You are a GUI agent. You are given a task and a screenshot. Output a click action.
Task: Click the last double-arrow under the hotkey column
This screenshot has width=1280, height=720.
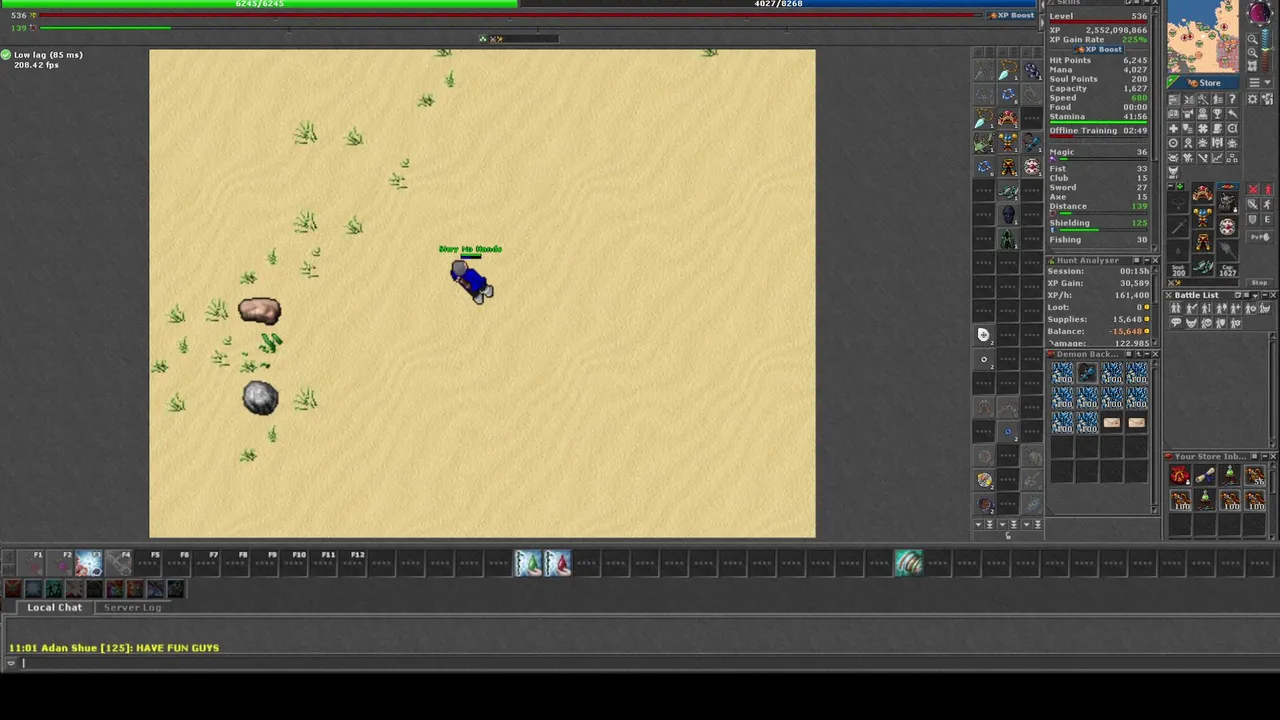1037,524
